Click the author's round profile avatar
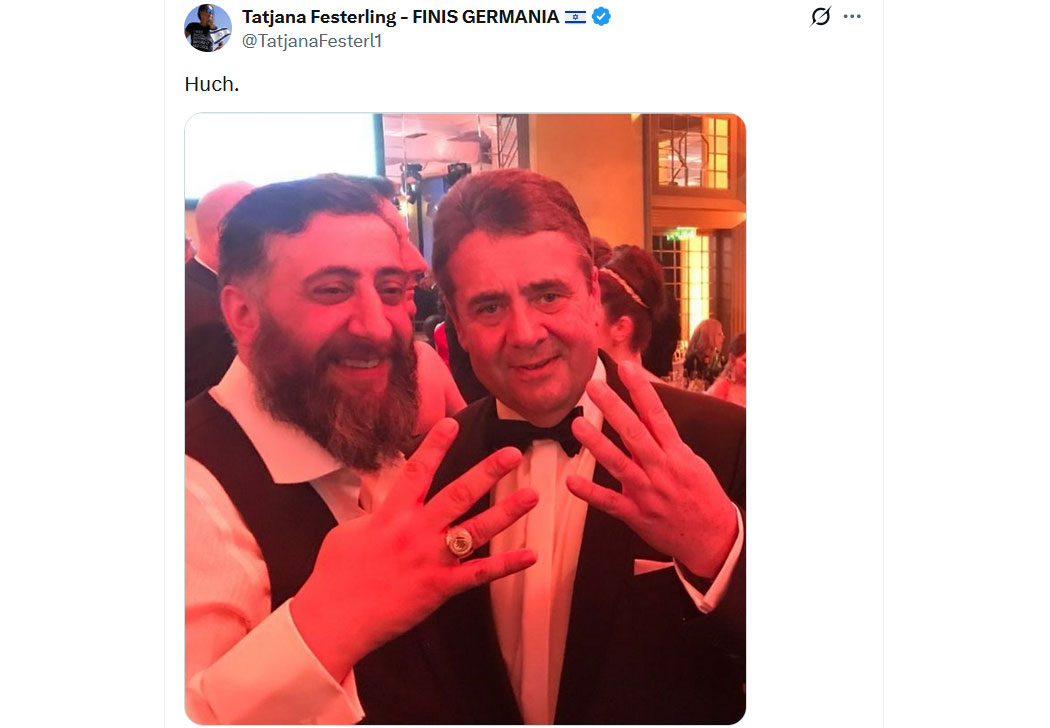This screenshot has height=728, width=1050. [x=208, y=28]
